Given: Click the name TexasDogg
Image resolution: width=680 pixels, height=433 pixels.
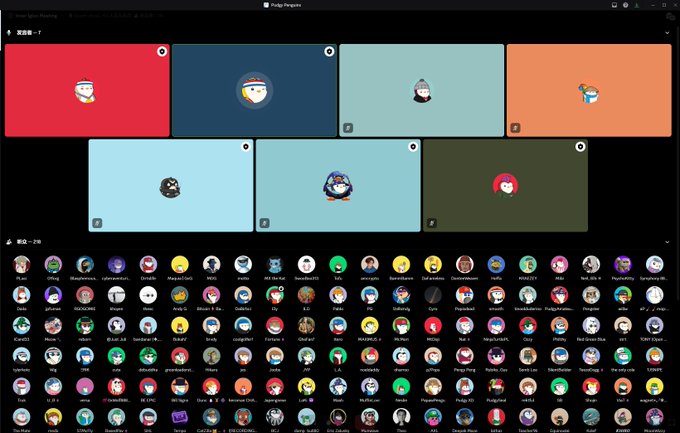Looking at the screenshot, I should click(x=591, y=370).
